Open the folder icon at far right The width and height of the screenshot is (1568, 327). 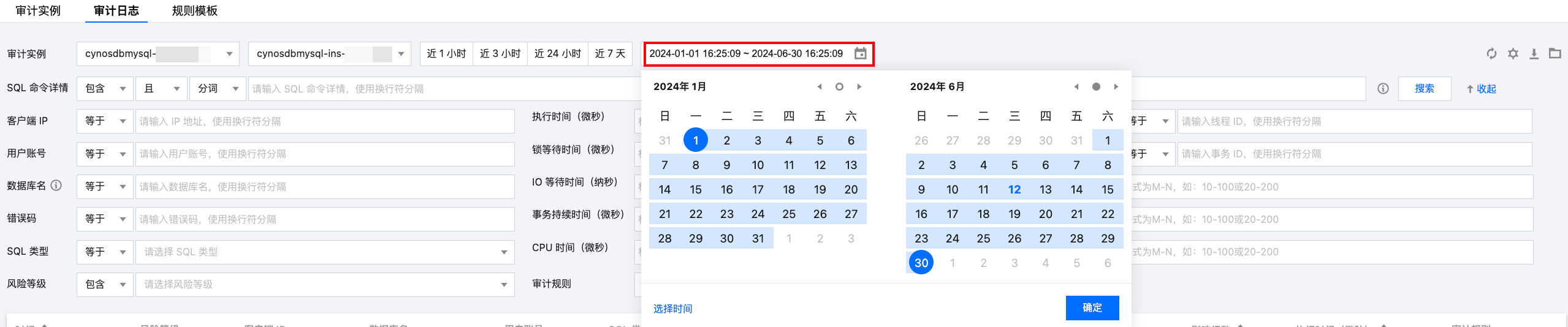tap(1555, 54)
